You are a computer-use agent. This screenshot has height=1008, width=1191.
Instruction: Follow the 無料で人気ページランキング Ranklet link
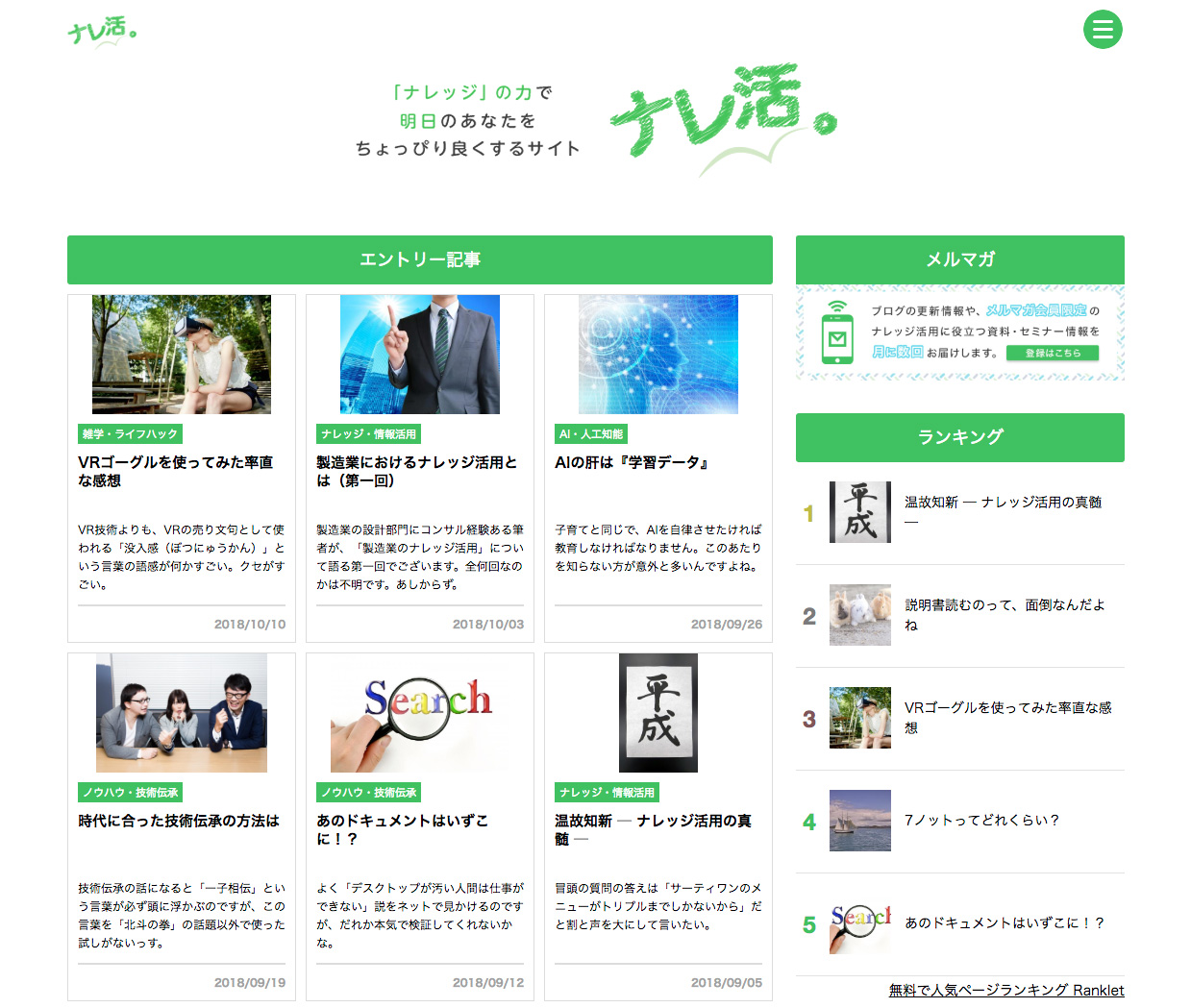(1005, 990)
